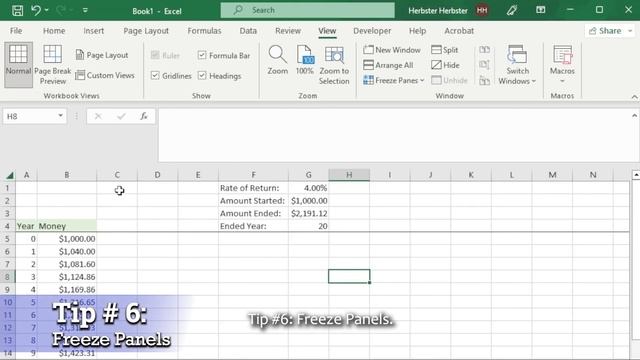Click the Share button

[x=605, y=31]
